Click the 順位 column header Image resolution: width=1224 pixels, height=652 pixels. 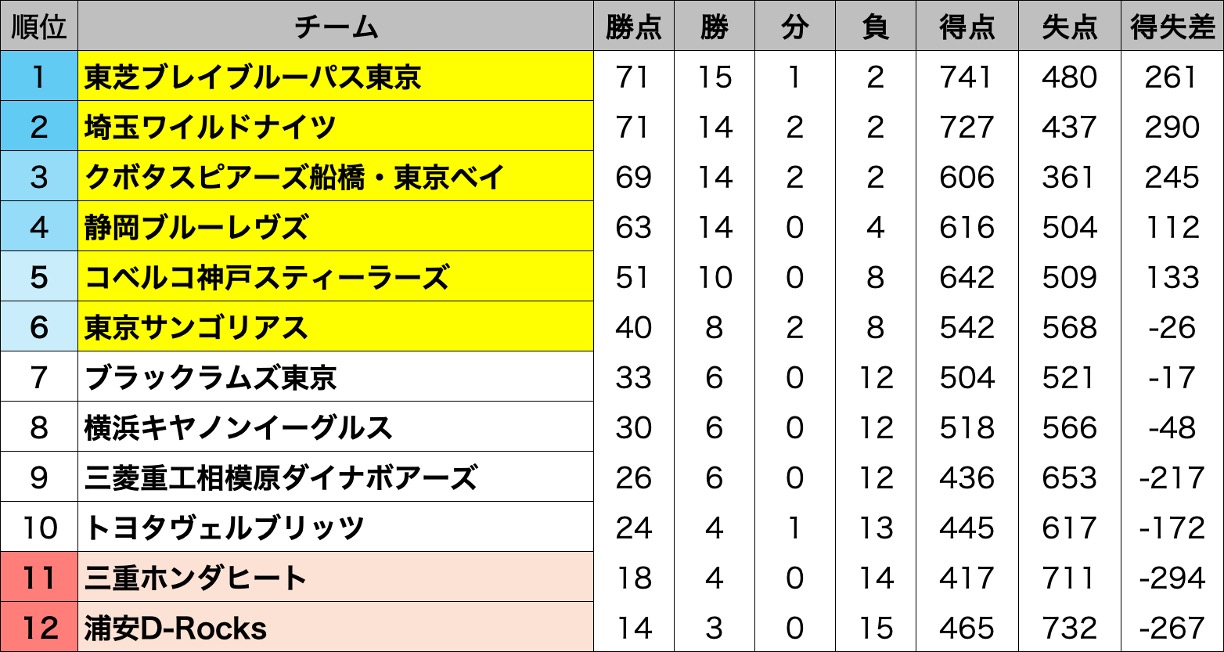39,26
